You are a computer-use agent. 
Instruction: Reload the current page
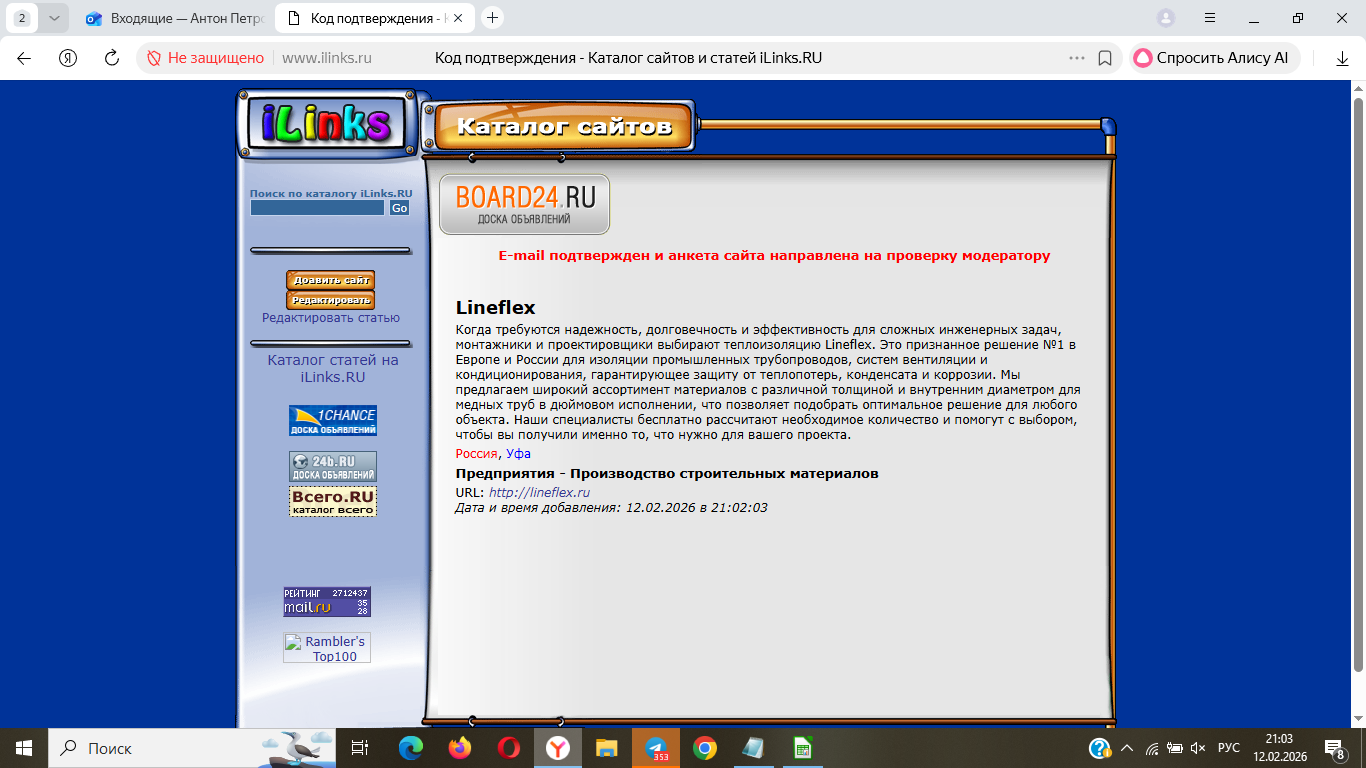coord(112,58)
